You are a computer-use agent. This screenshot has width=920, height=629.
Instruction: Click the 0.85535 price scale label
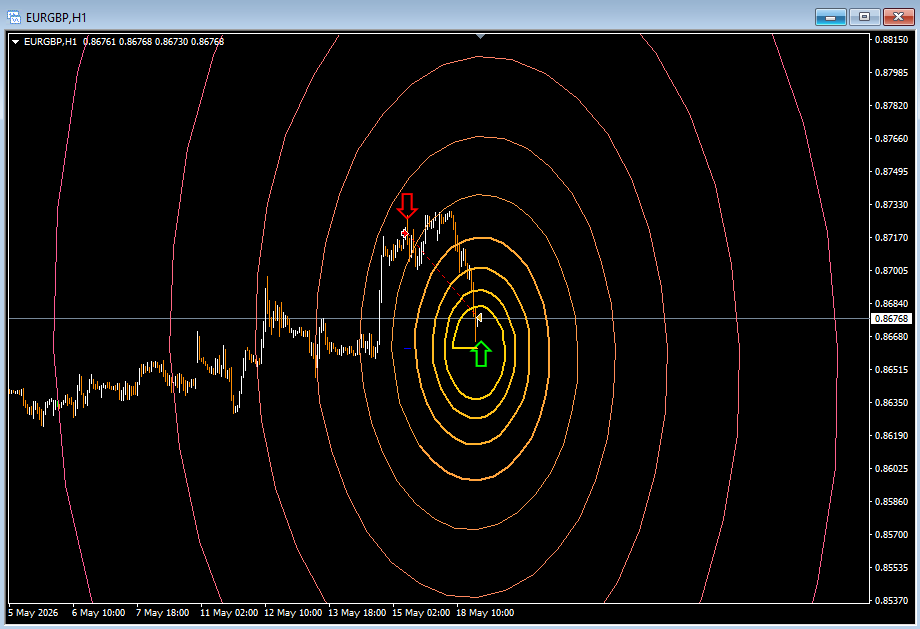[891, 568]
